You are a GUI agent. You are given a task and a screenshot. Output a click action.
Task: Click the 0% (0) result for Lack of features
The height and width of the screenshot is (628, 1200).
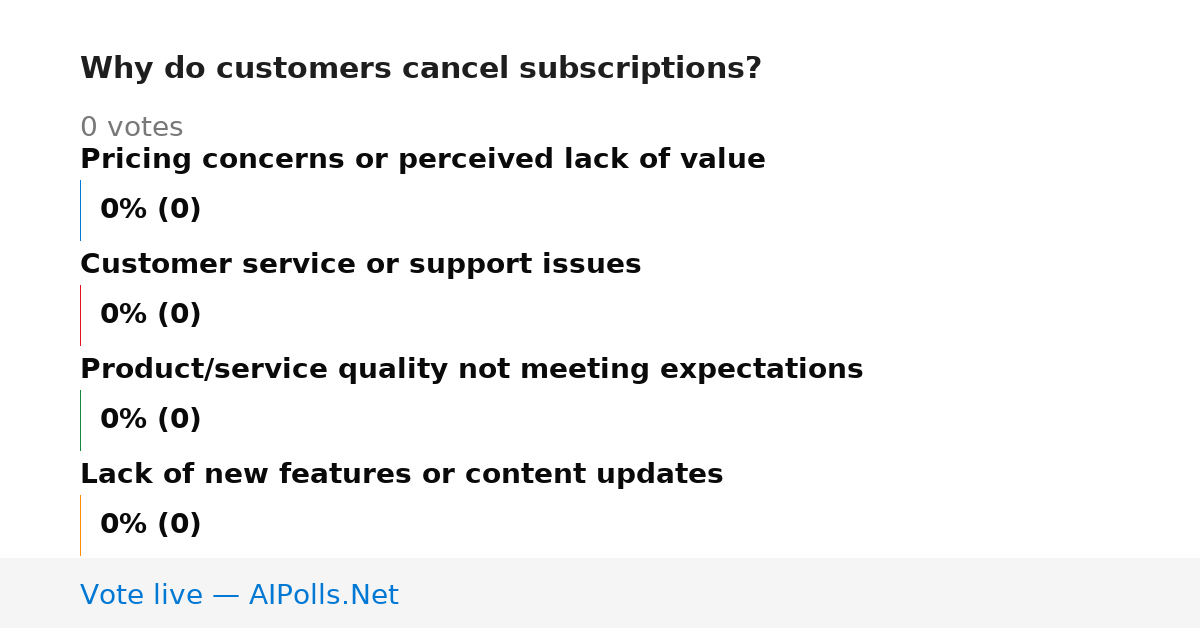coord(150,525)
